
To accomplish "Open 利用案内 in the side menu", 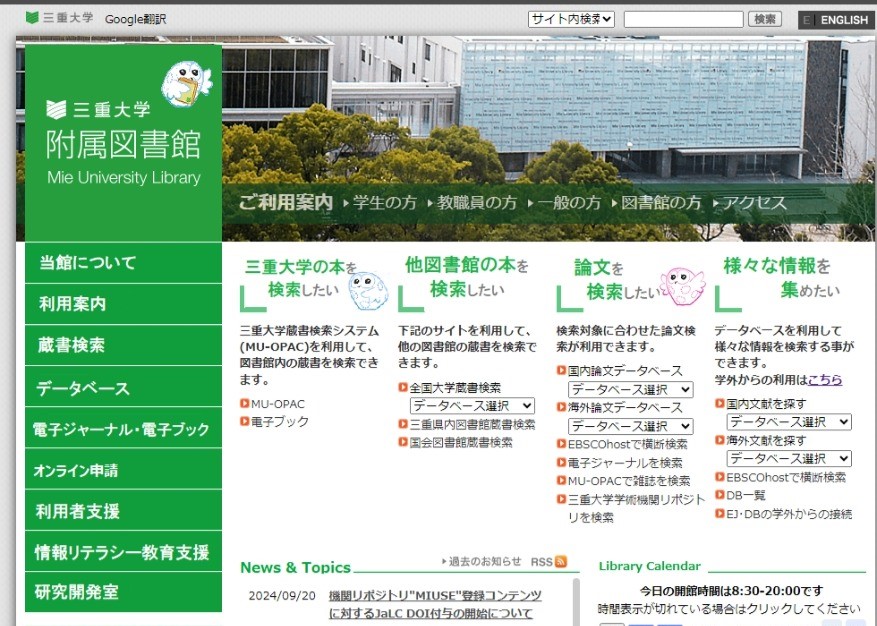I will [124, 304].
